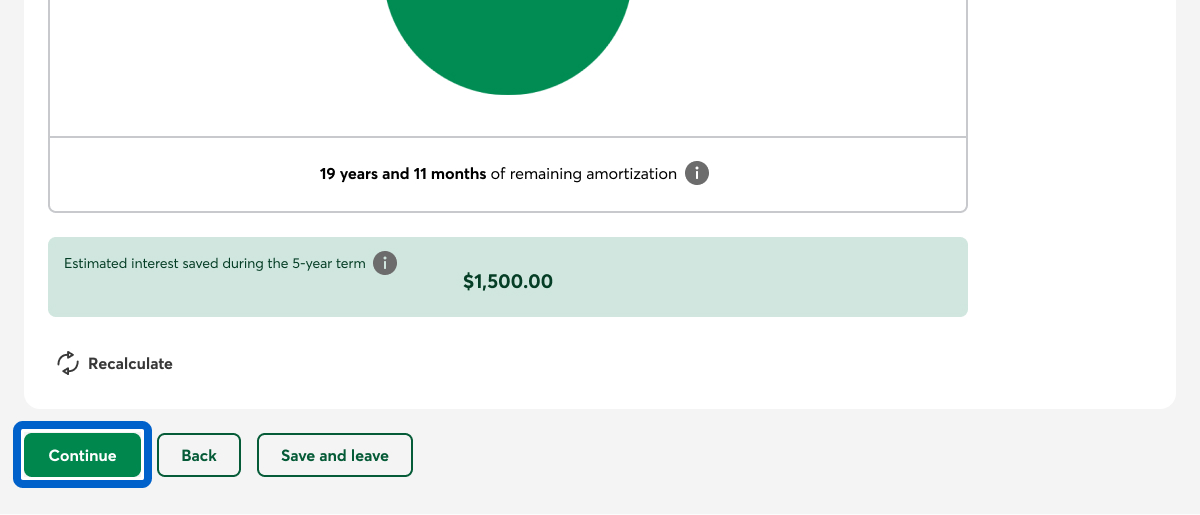1200x515 pixels.
Task: Click blank space in the amortization summary row
Action: click(x=850, y=174)
